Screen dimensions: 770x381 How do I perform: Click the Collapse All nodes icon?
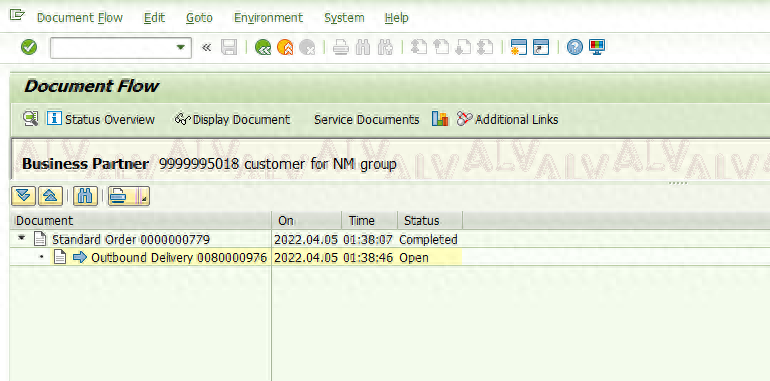pos(50,196)
